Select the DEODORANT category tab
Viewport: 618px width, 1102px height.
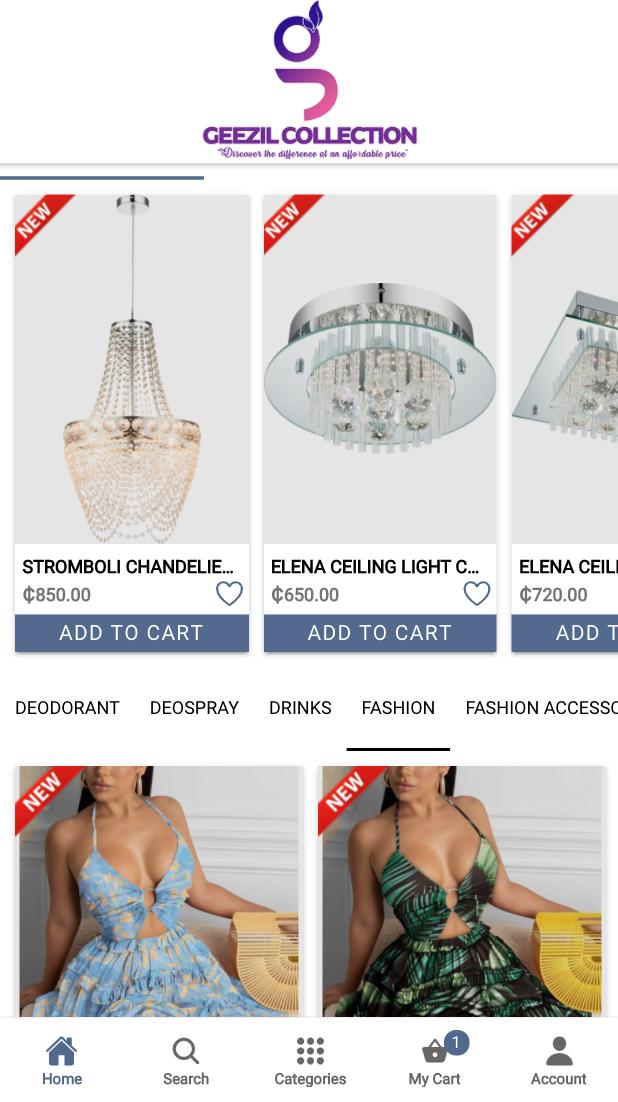[x=67, y=708]
